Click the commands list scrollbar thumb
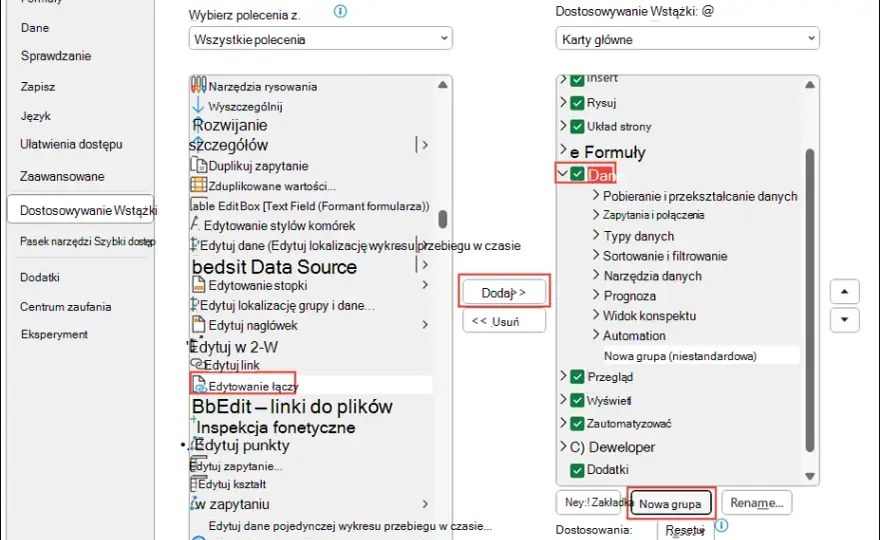This screenshot has width=880, height=540. pos(443,219)
